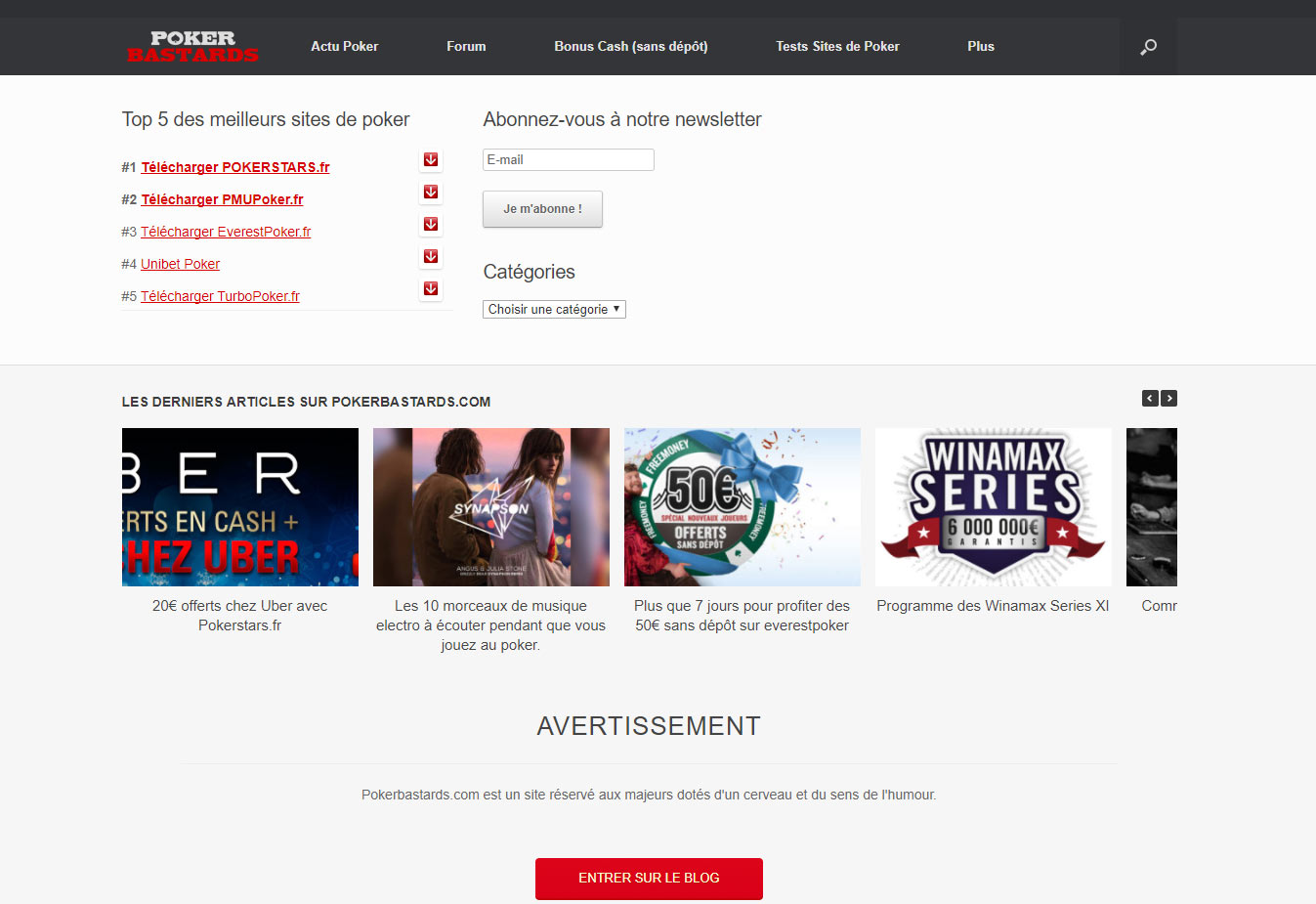Image resolution: width=1316 pixels, height=904 pixels.
Task: Open Bonus Cash (sans dépôt) menu
Action: click(x=631, y=46)
